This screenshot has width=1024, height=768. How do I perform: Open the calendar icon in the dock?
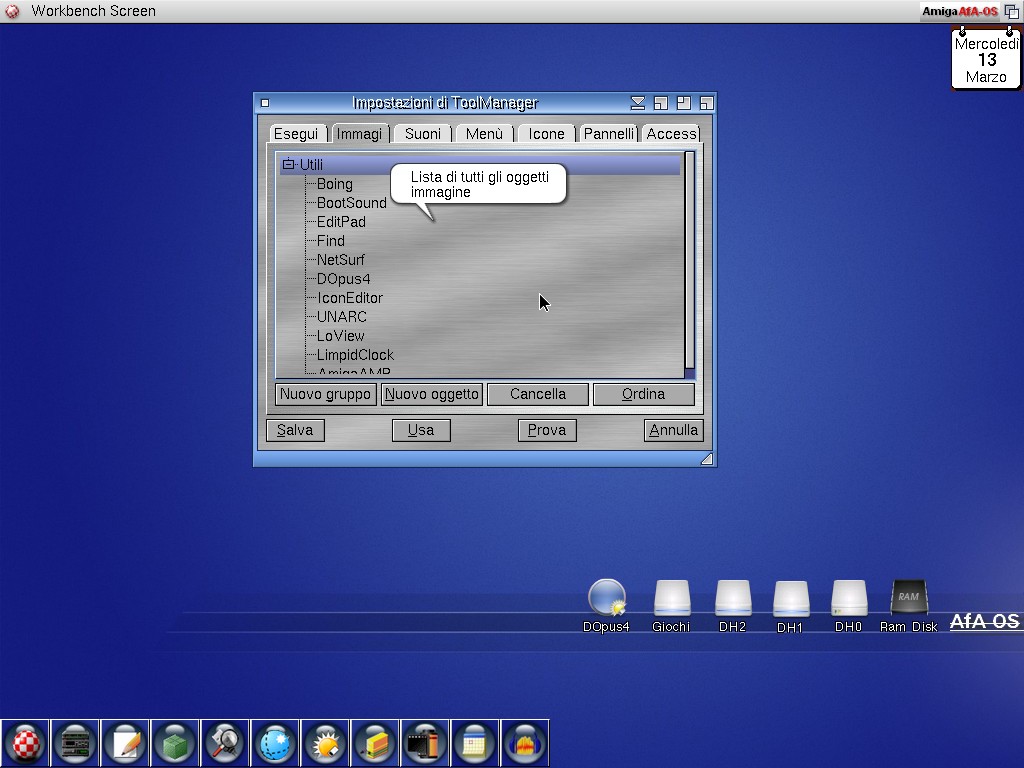476,743
